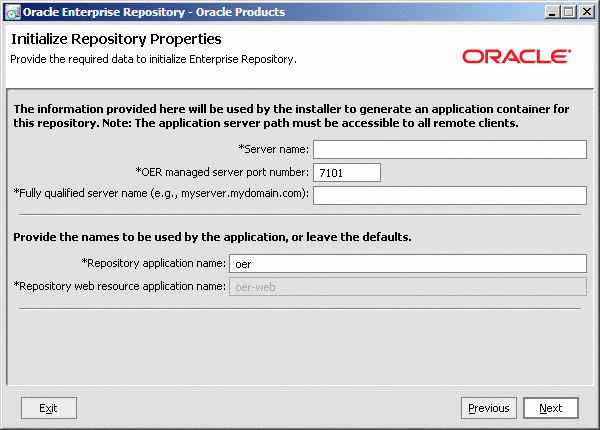Click the Server name input field
Viewport: 600px width, 430px height.
click(x=450, y=149)
